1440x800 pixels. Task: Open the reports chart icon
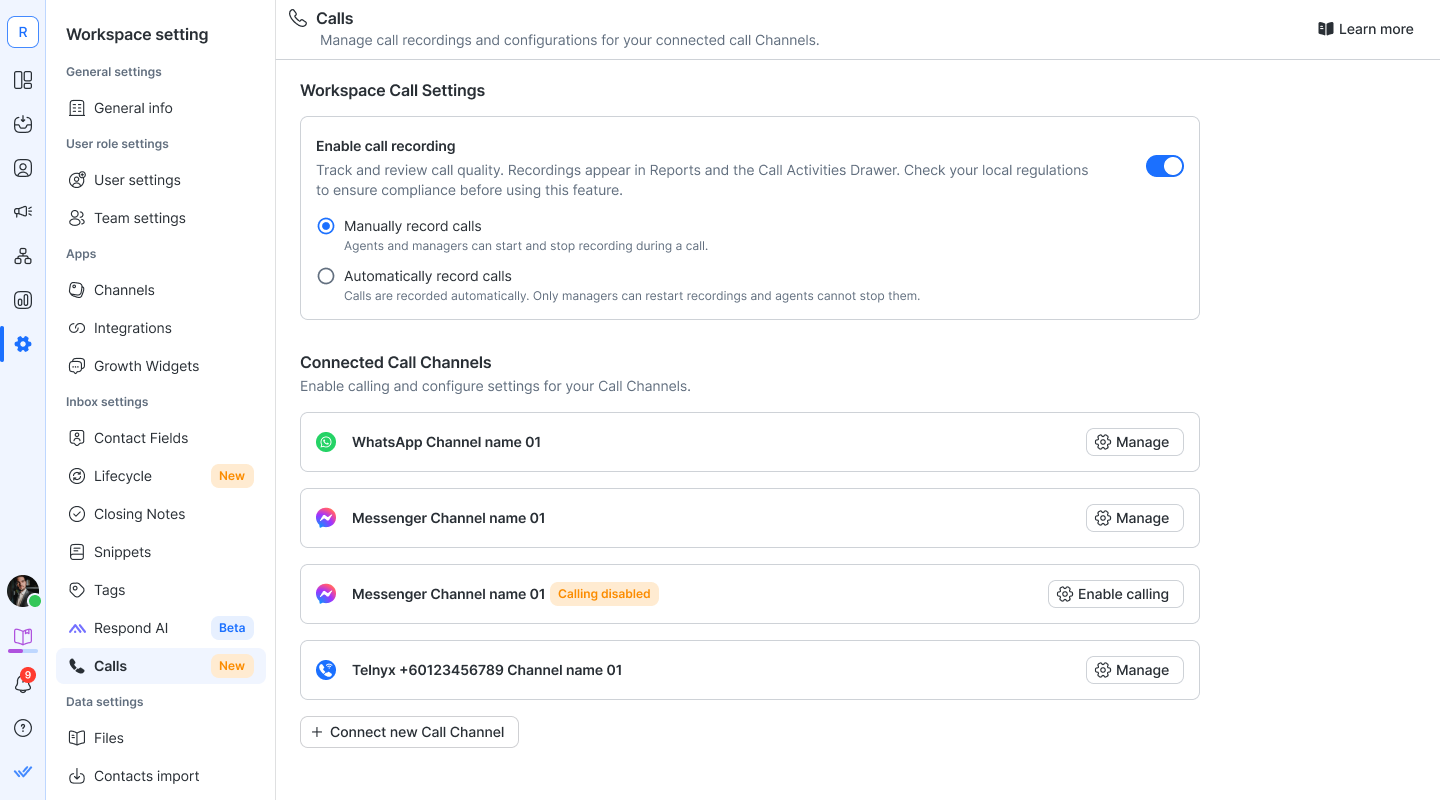pos(23,300)
